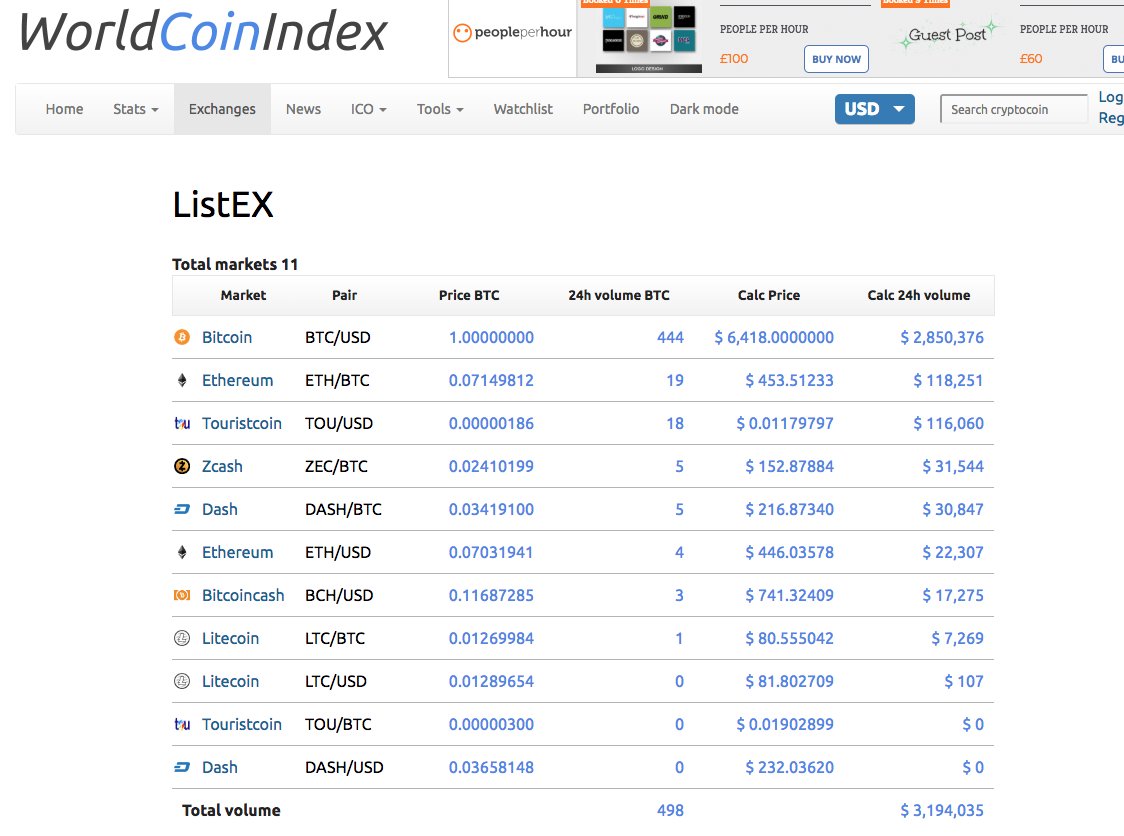This screenshot has height=836, width=1124.
Task: Click the Ethereum icon in ETH/USD row
Action: coord(182,552)
